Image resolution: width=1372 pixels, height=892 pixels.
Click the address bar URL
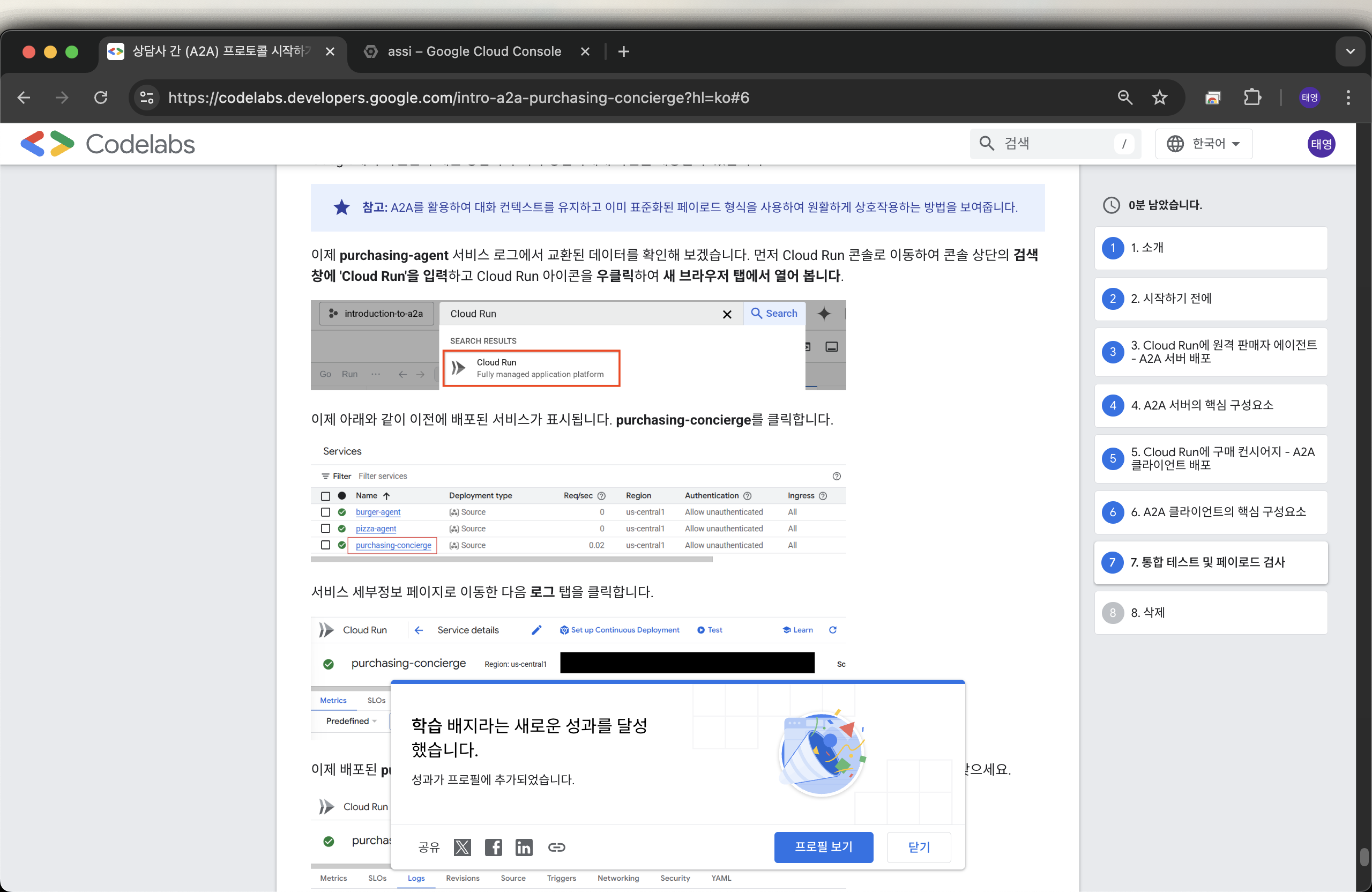[459, 98]
